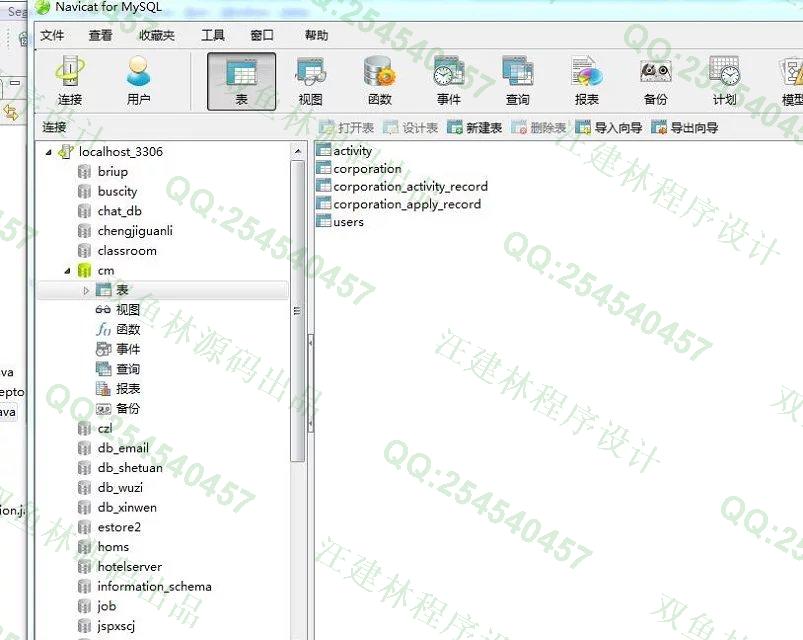Select the cm database
The height and width of the screenshot is (640, 803).
point(105,270)
